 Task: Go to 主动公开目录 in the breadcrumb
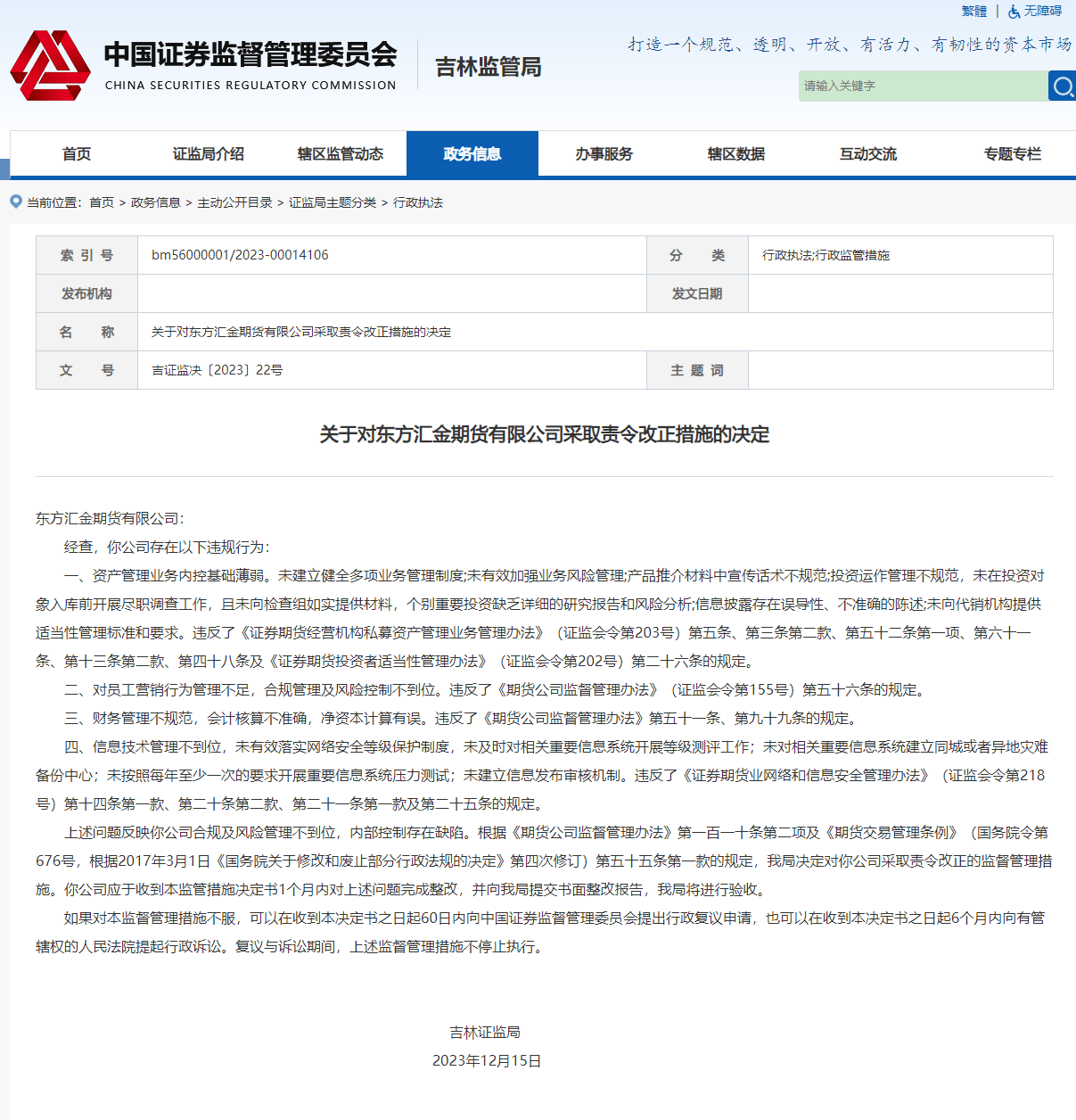(234, 202)
